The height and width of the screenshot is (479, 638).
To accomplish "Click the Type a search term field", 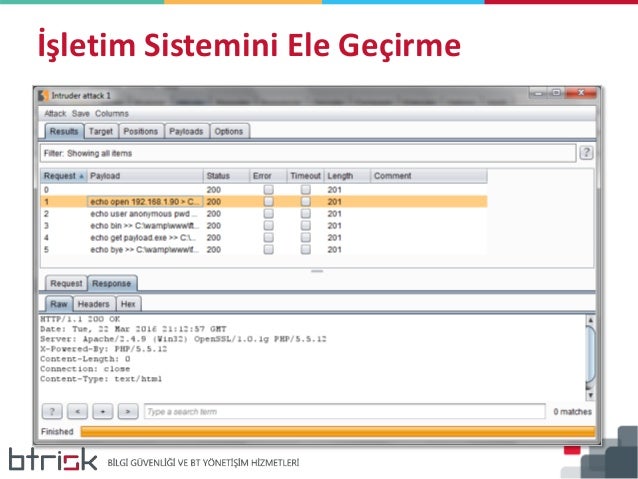I will tap(345, 411).
